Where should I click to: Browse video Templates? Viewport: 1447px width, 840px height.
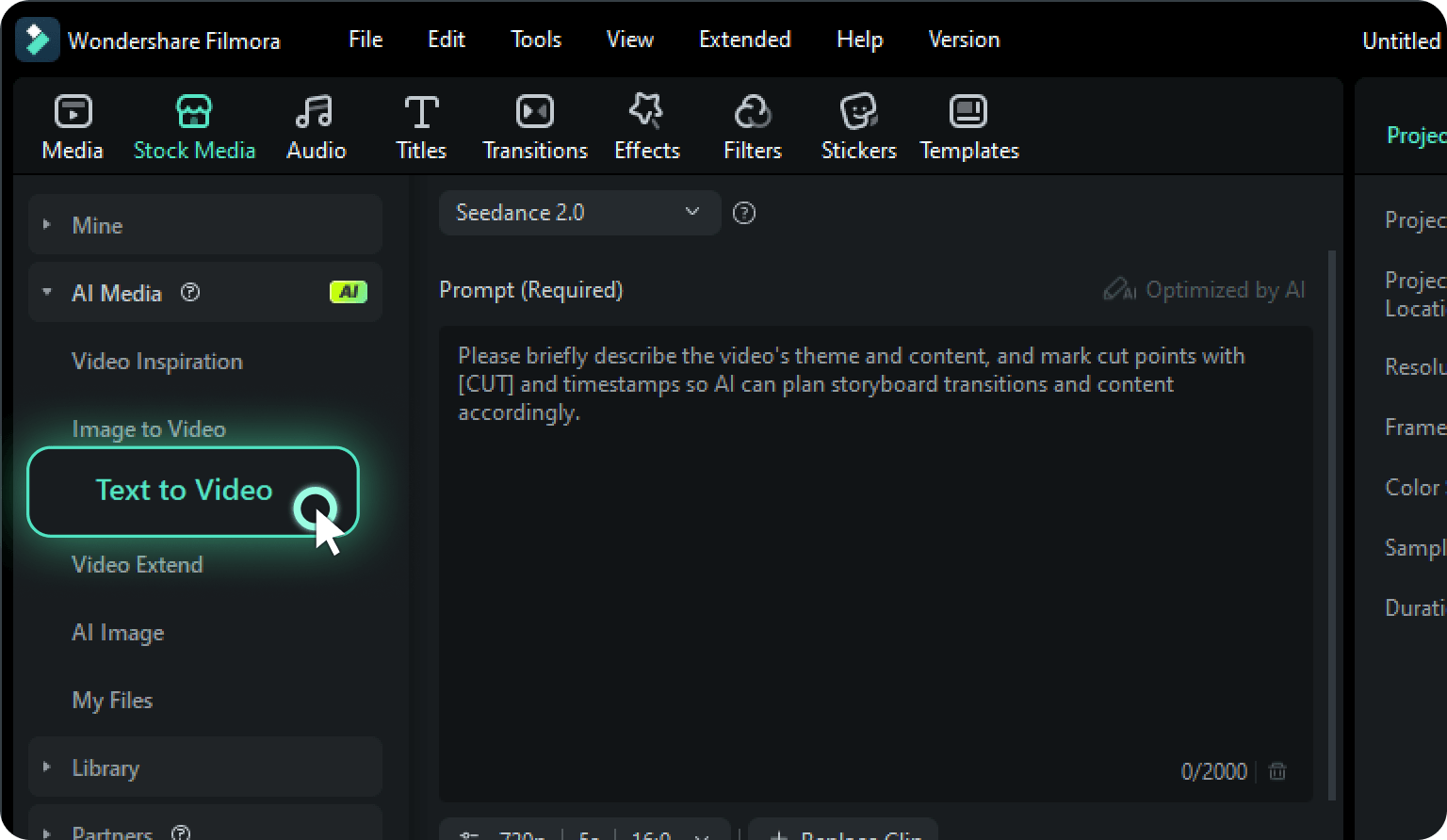[968, 125]
